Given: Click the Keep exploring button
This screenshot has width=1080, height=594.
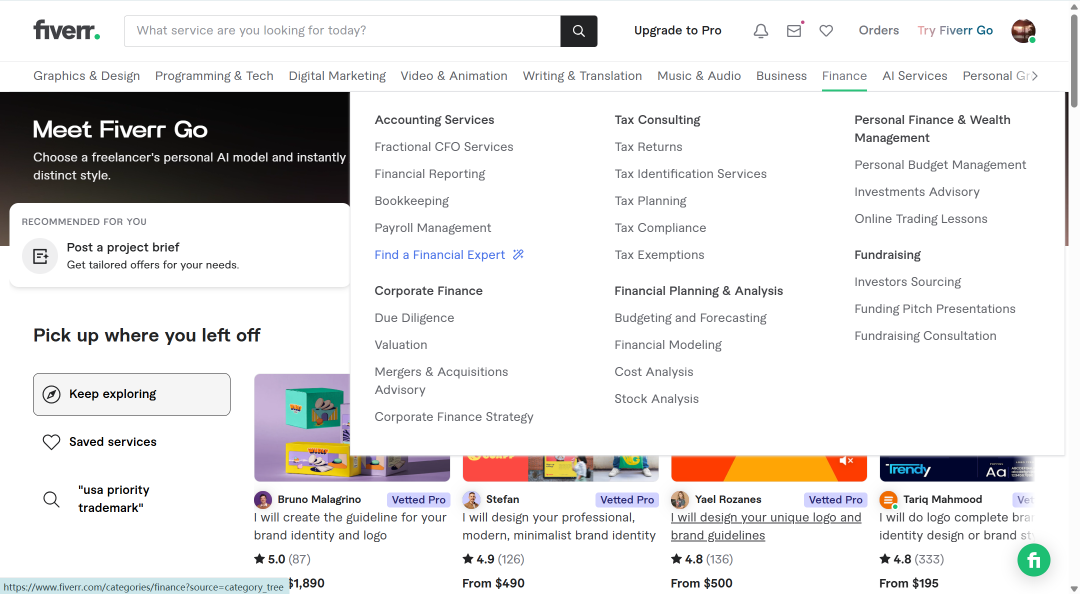Looking at the screenshot, I should click(x=132, y=394).
